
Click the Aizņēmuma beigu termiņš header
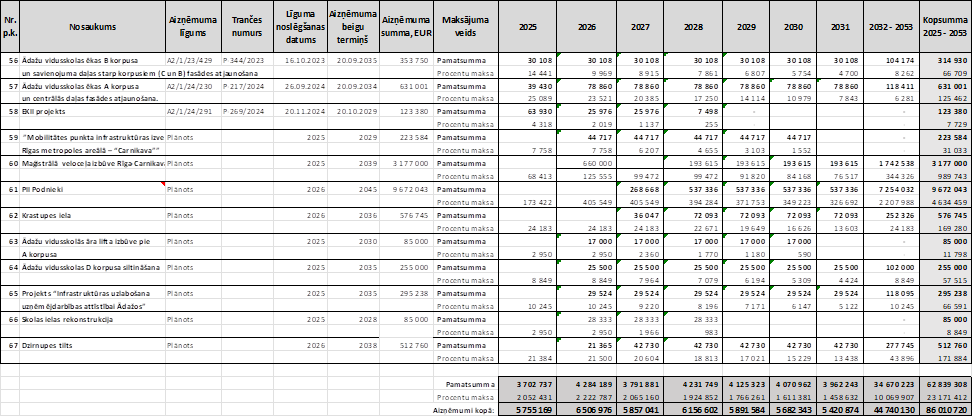pos(352,25)
